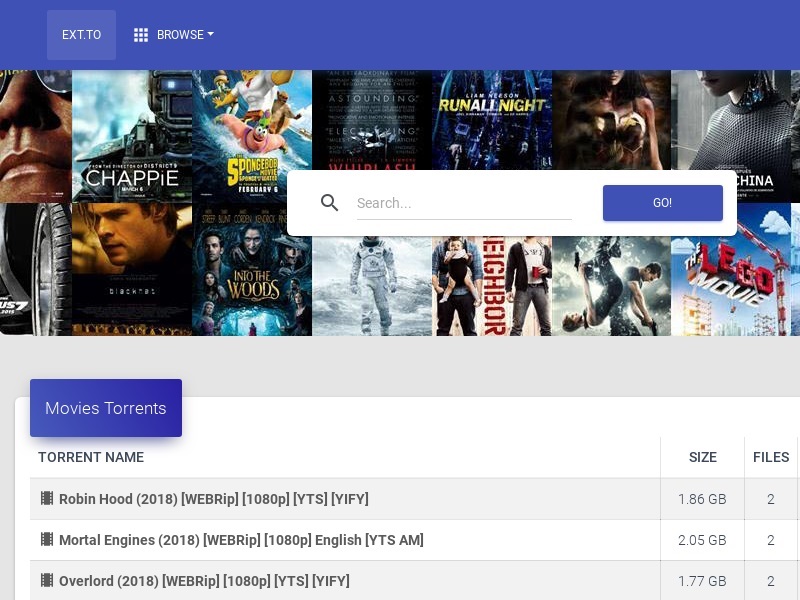This screenshot has height=600, width=800.
Task: Select the 2.05 GB size cell
Action: [x=702, y=540]
